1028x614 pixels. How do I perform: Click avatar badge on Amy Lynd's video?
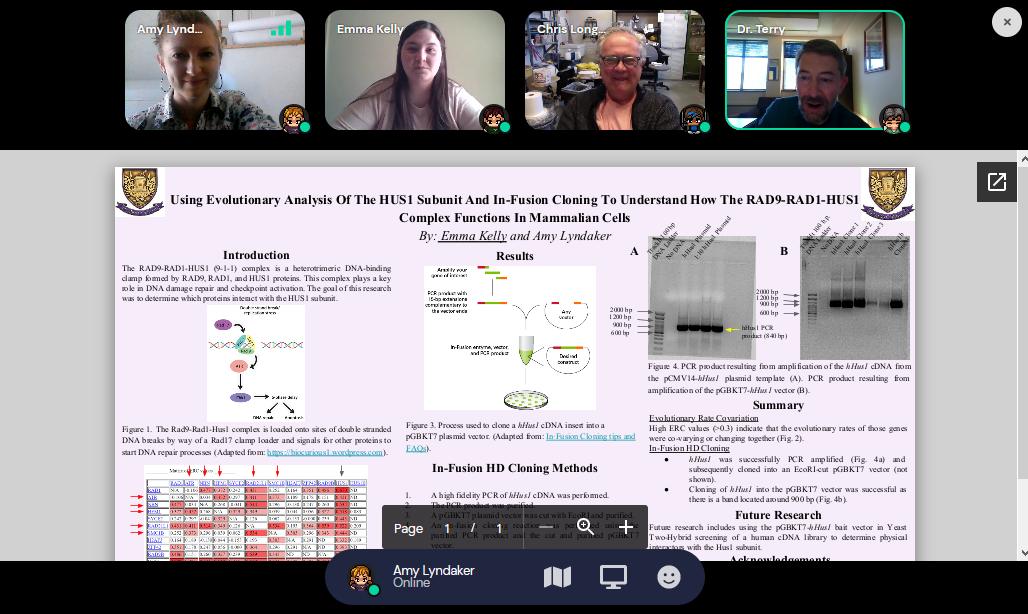[293, 119]
